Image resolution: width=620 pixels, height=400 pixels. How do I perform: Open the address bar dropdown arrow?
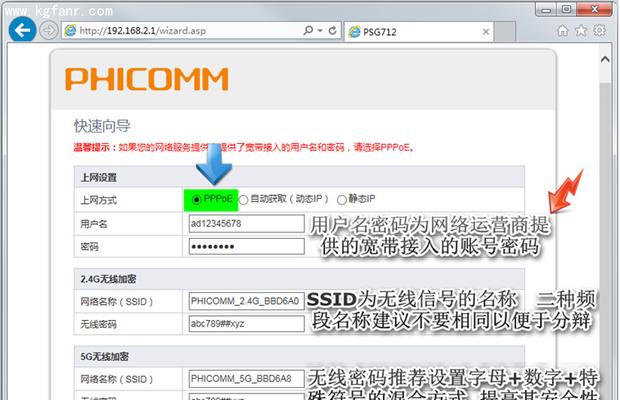coord(320,30)
